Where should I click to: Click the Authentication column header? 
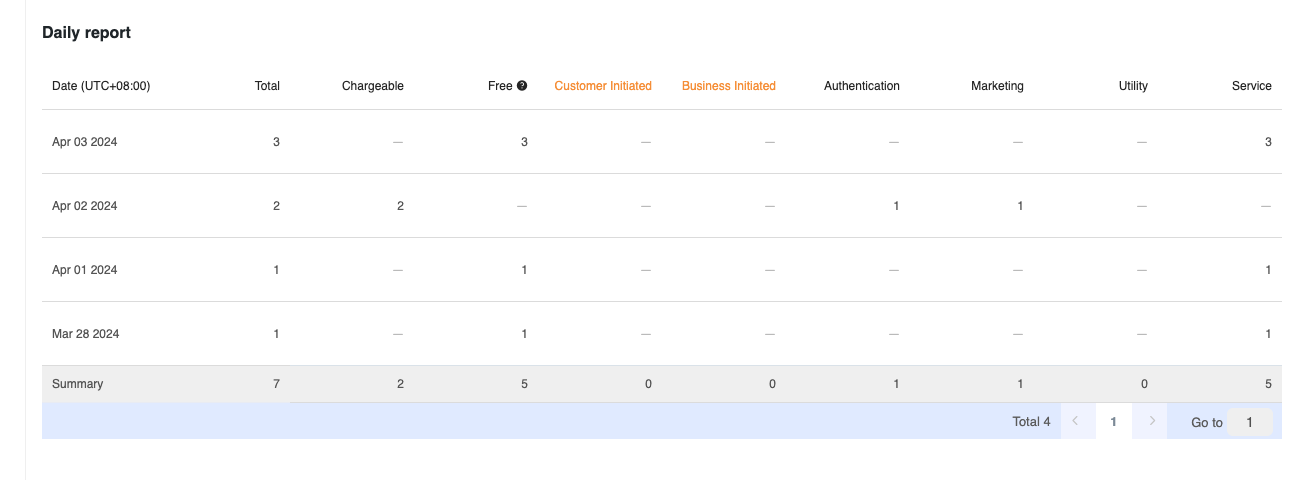click(861, 86)
